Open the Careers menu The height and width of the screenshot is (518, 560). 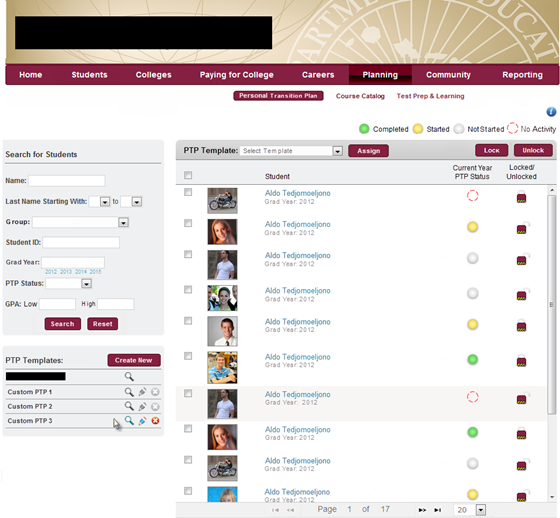pos(318,75)
